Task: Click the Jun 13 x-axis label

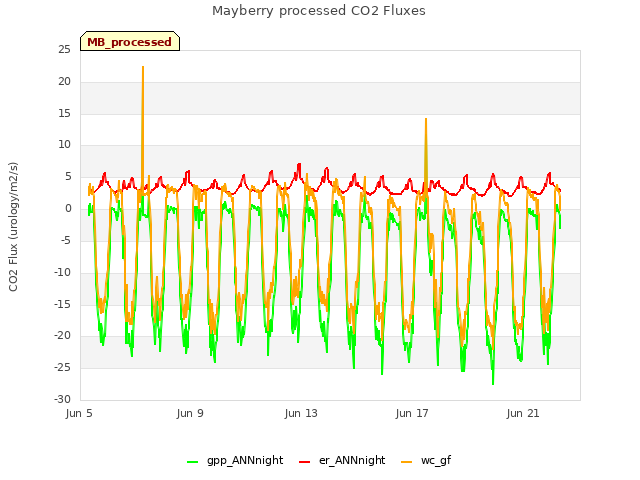Action: (301, 413)
